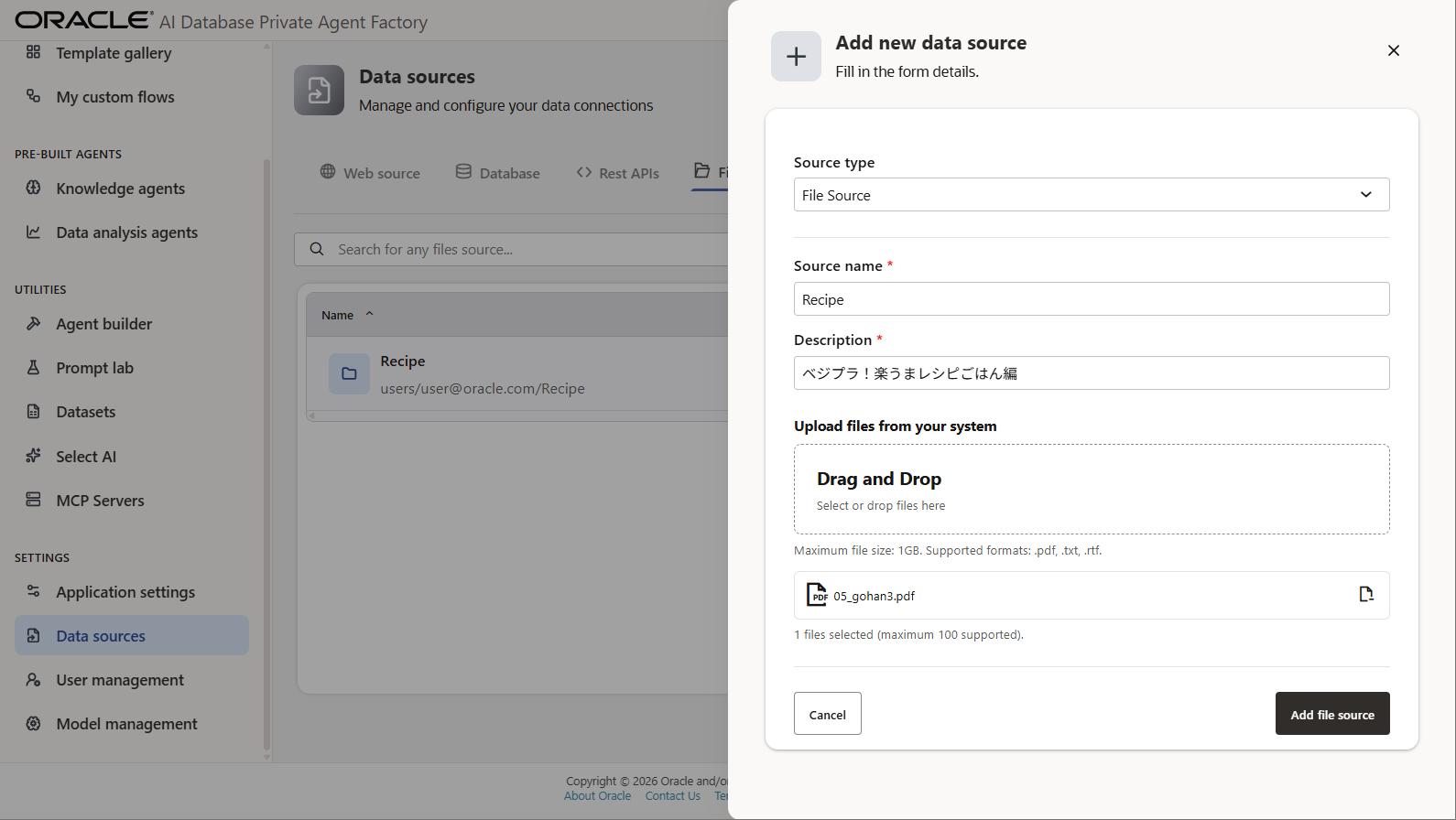Close the Add new data source panel
The image size is (1456, 820).
pyautogui.click(x=1393, y=51)
